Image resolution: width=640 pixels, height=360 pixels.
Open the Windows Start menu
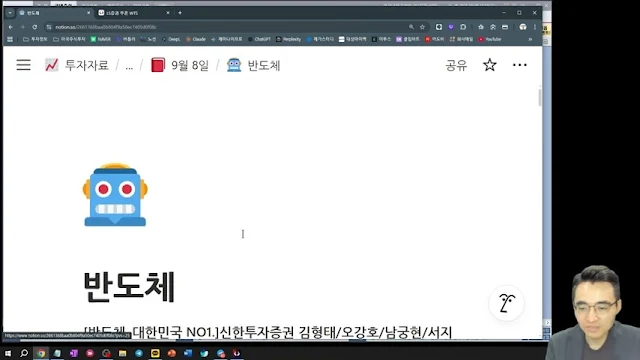[8, 353]
